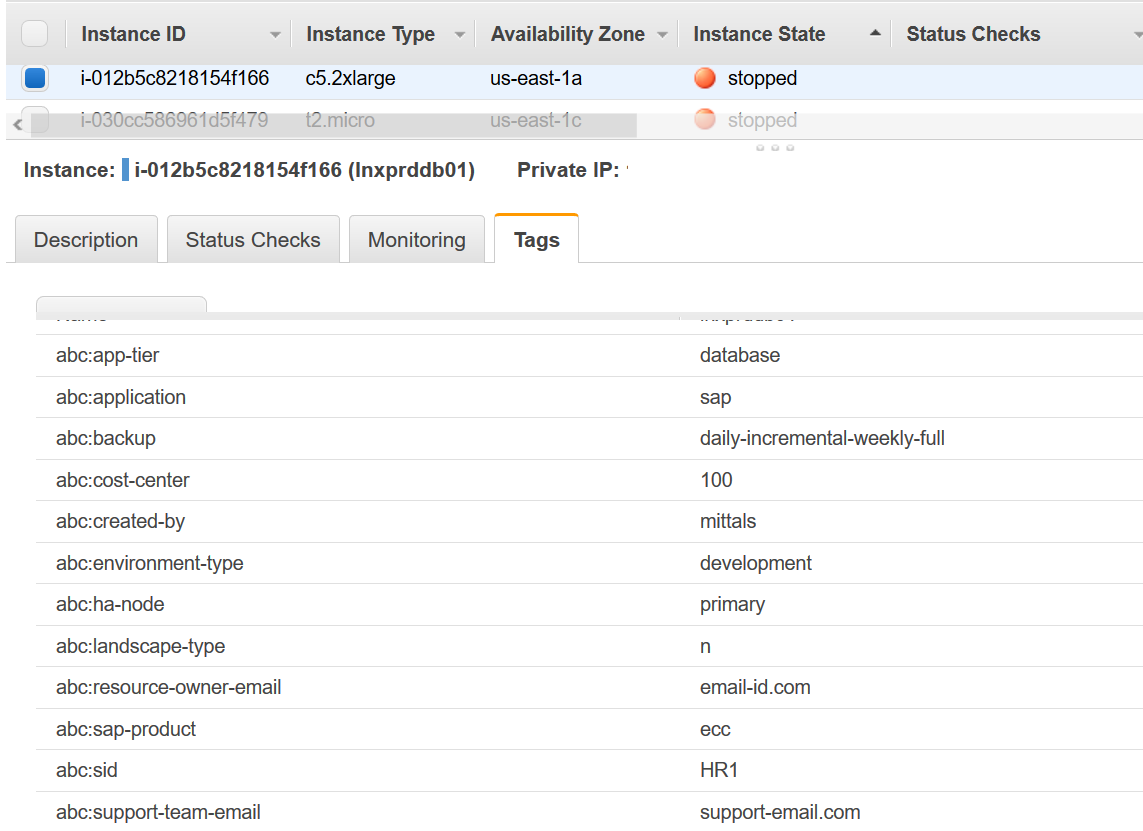Image resolution: width=1143 pixels, height=831 pixels.
Task: Switch to the Monitoring tab
Action: tap(416, 239)
